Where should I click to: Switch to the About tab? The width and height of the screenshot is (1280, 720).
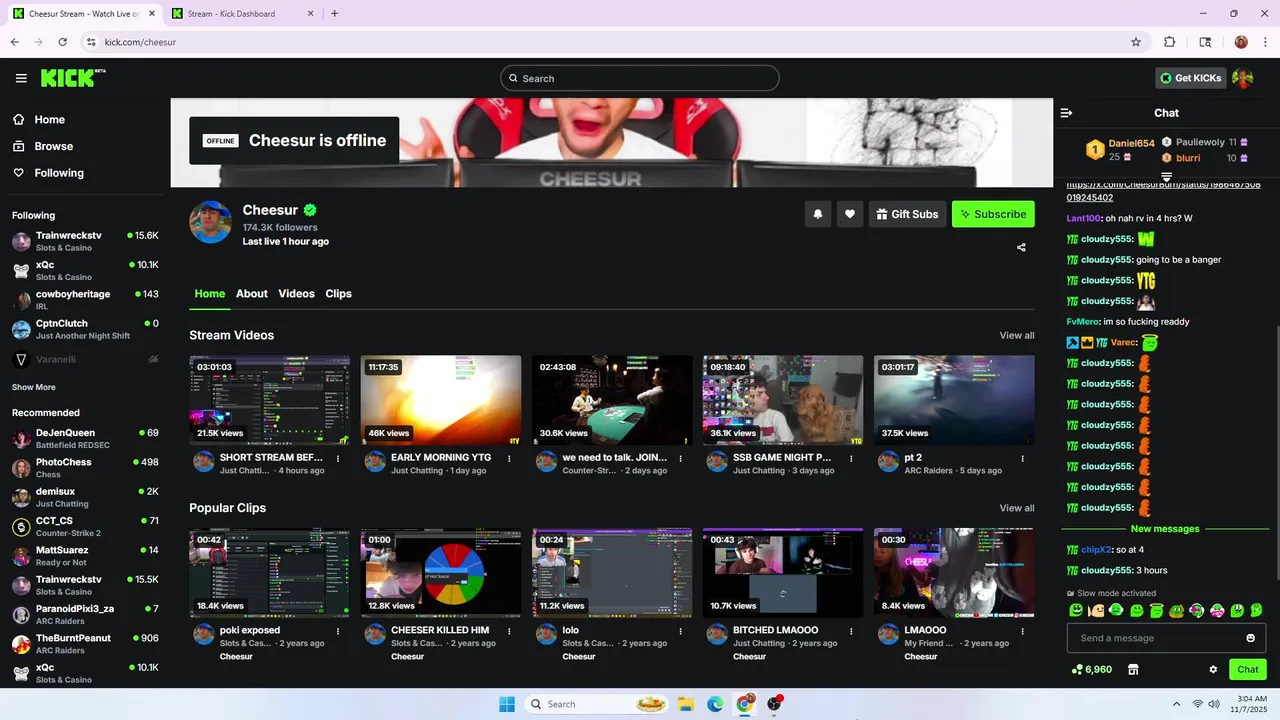pyautogui.click(x=252, y=293)
